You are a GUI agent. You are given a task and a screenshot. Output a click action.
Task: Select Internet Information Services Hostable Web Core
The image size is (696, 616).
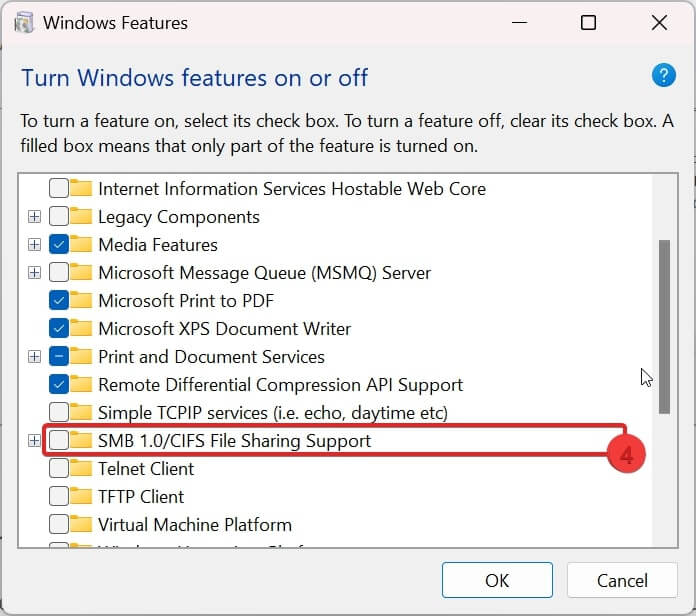(x=291, y=189)
